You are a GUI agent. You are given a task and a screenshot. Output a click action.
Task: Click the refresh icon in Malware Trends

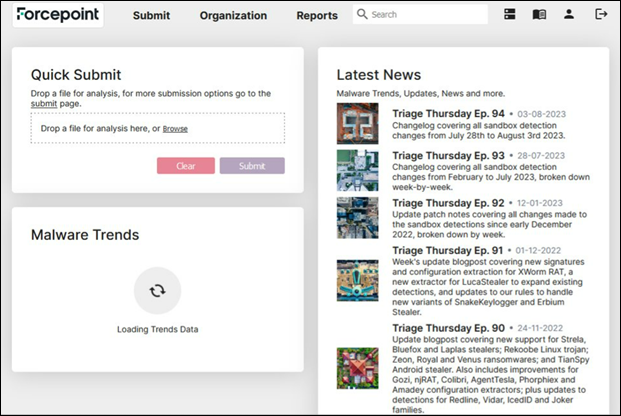(x=157, y=291)
